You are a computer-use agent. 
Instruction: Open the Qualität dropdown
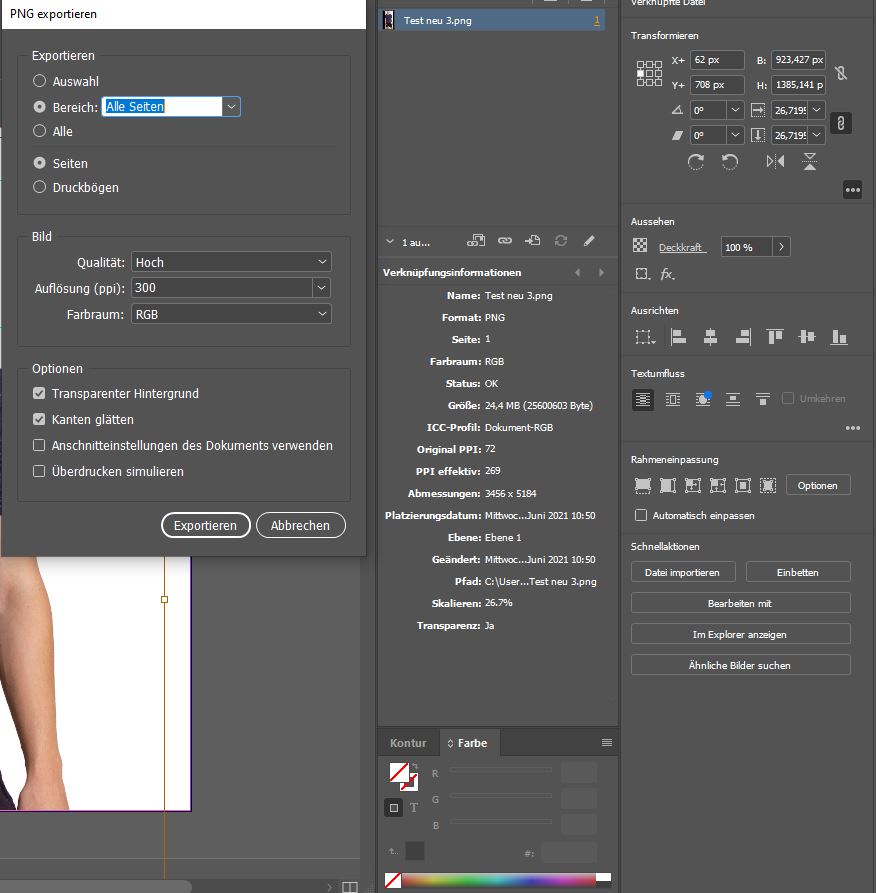(x=322, y=261)
